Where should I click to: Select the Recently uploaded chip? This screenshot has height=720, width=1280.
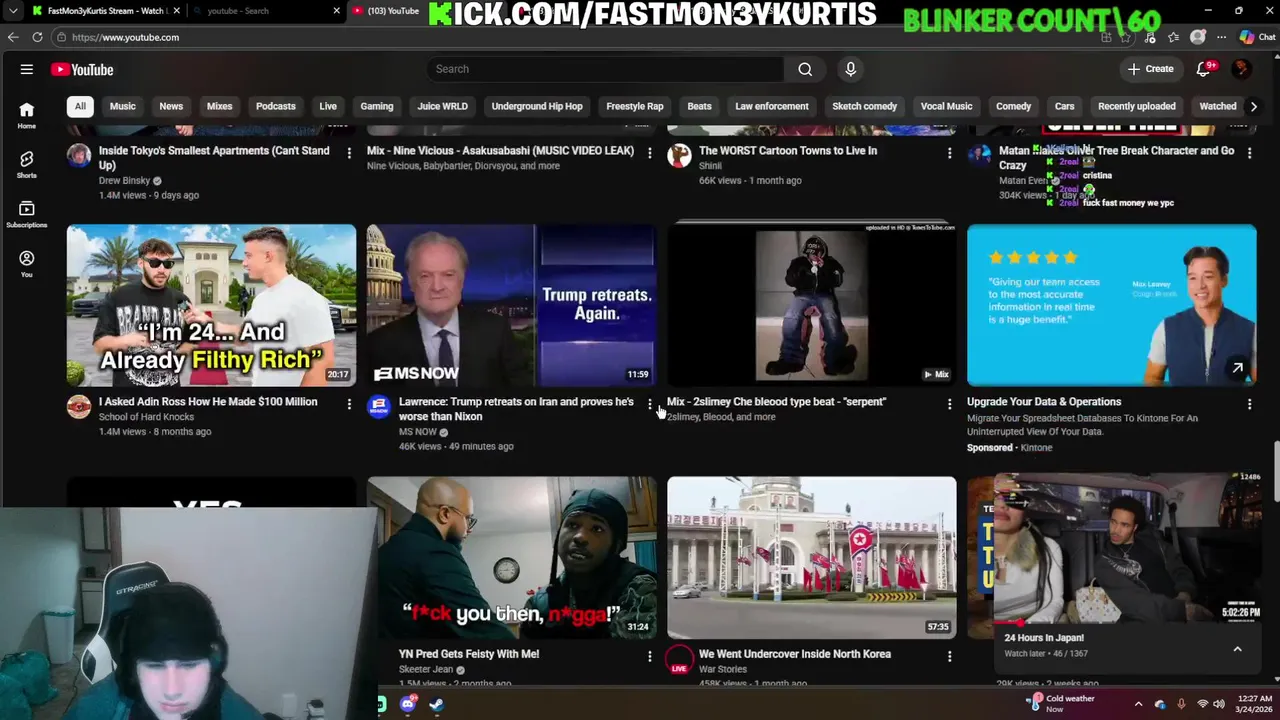[x=1137, y=106]
